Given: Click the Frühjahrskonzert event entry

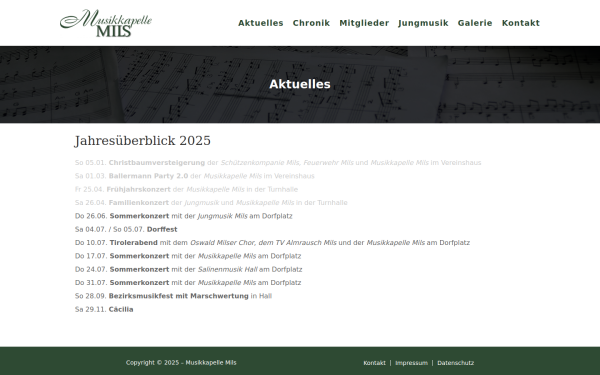Looking at the screenshot, I should 186,189.
